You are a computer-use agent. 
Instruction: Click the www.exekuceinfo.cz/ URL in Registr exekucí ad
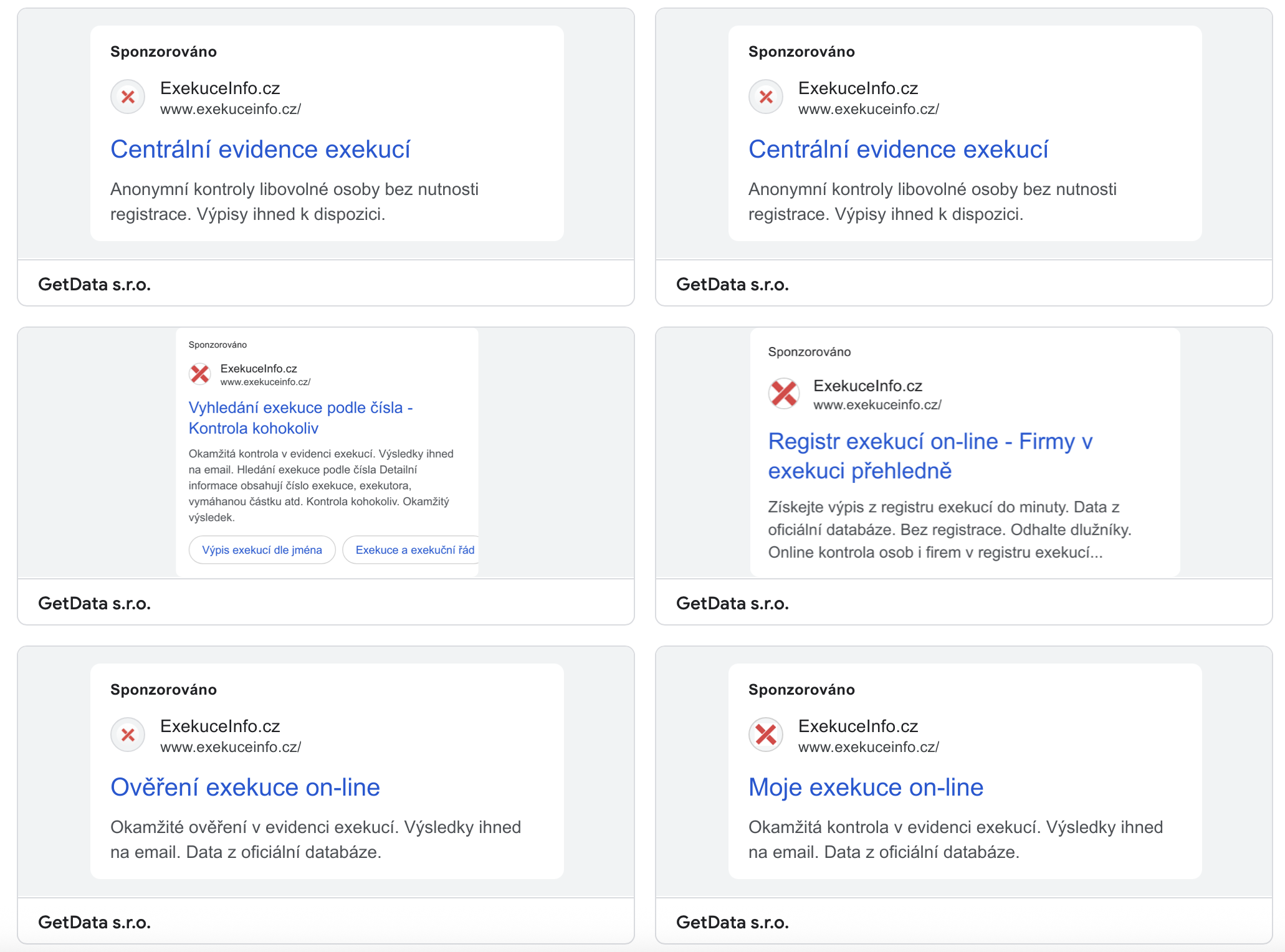(x=877, y=405)
